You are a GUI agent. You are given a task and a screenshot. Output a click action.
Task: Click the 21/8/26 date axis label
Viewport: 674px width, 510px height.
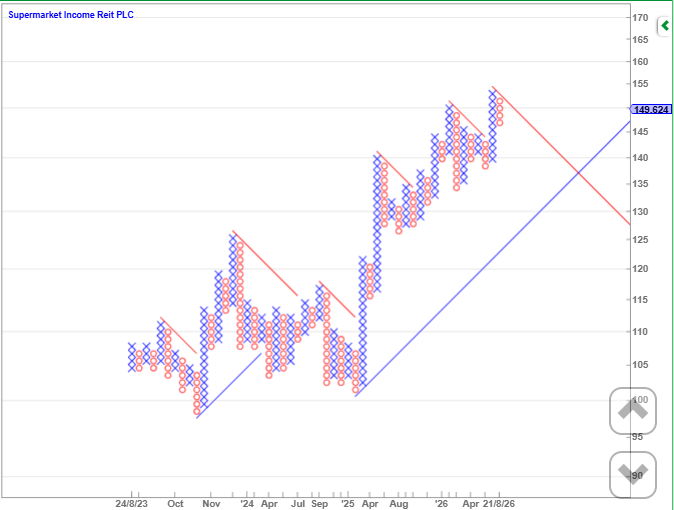(x=499, y=504)
